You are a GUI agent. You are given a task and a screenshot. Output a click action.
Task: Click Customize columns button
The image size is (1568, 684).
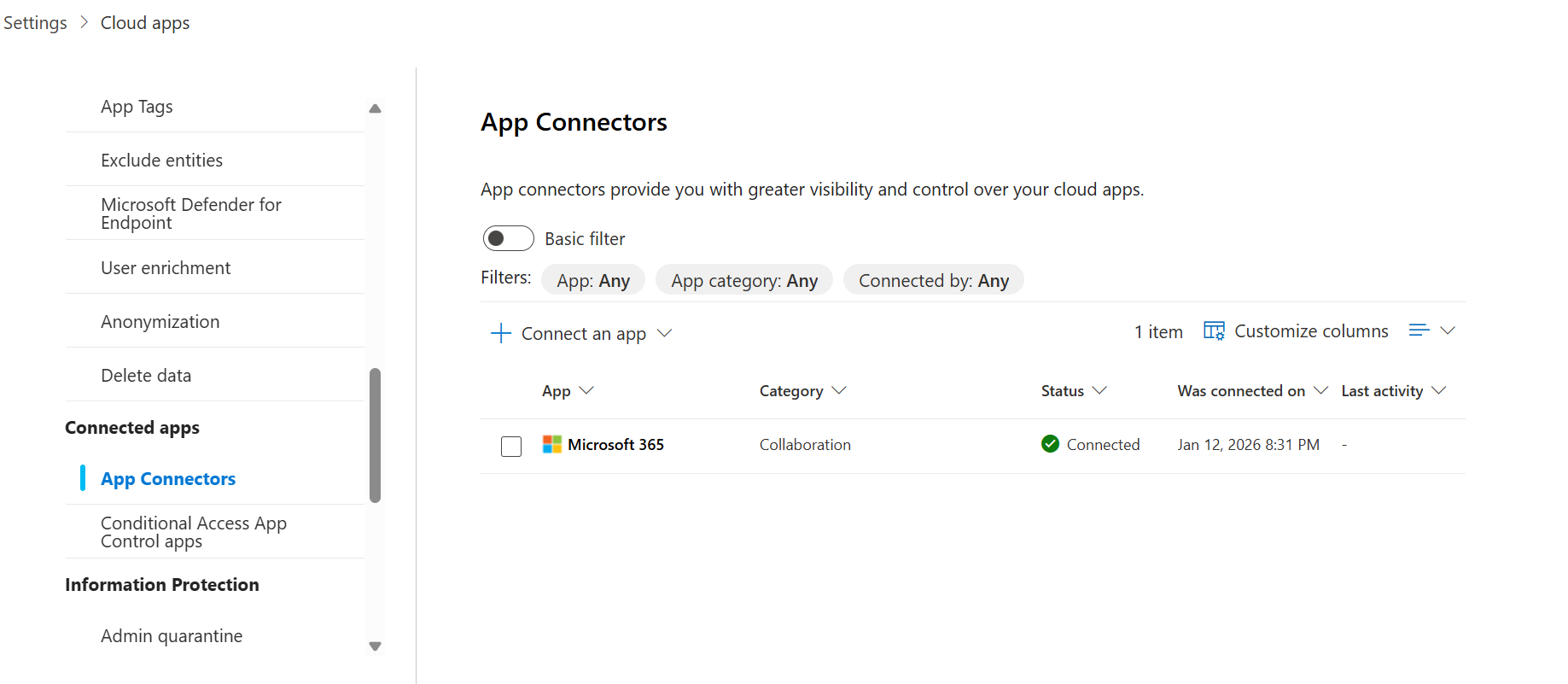click(x=1296, y=330)
